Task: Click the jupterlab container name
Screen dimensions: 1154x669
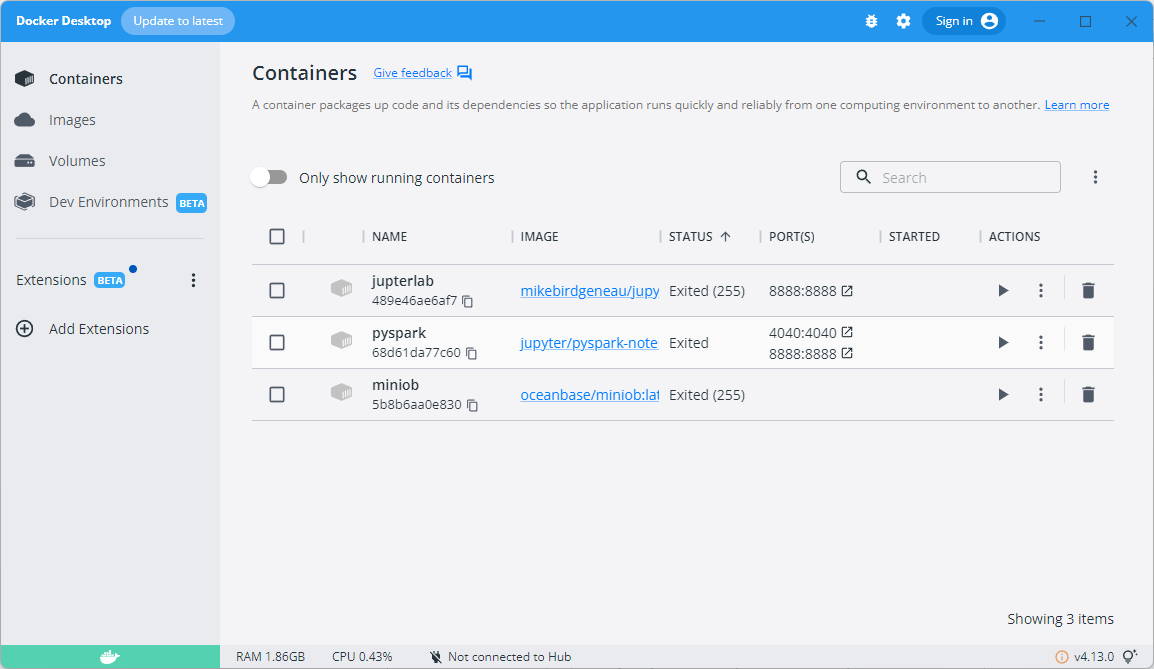Action: click(x=403, y=281)
